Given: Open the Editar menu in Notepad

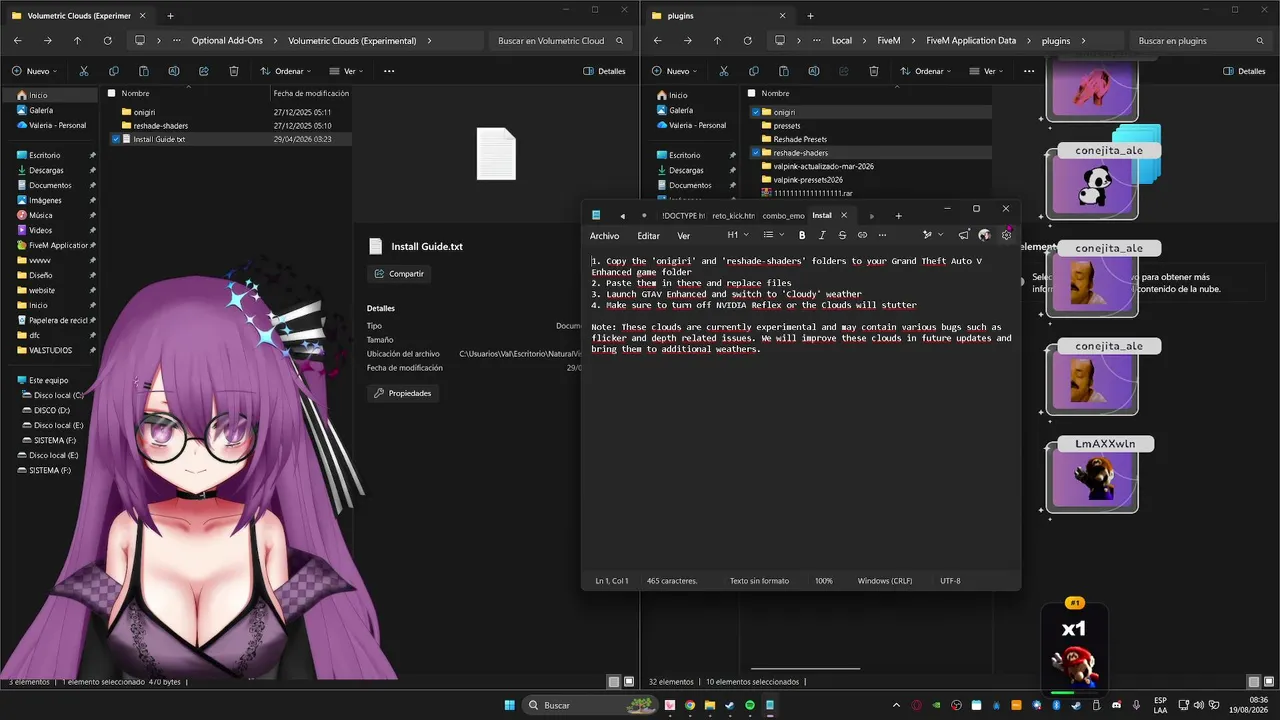Looking at the screenshot, I should (x=649, y=236).
